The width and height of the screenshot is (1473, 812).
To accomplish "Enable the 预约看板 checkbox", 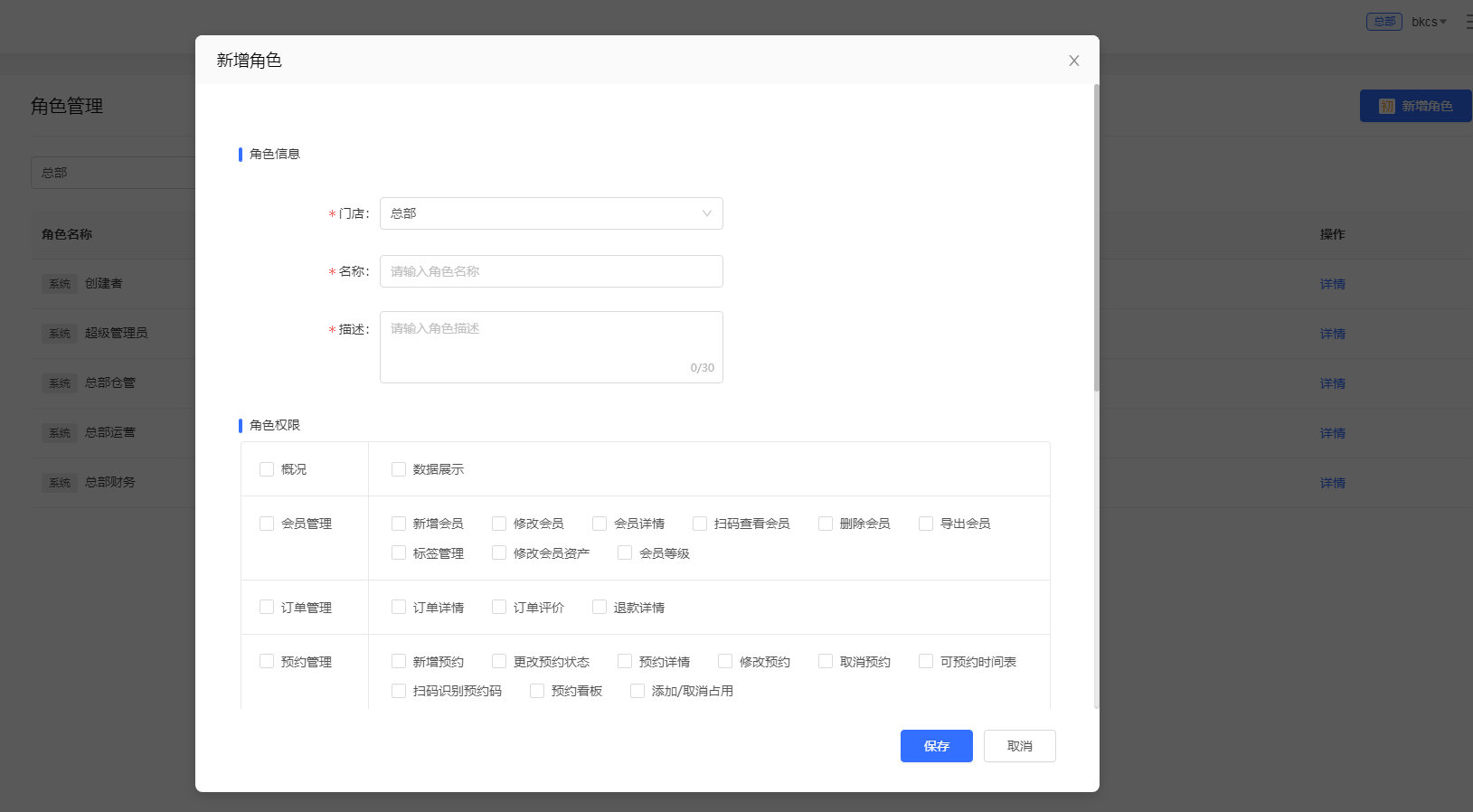I will [537, 691].
